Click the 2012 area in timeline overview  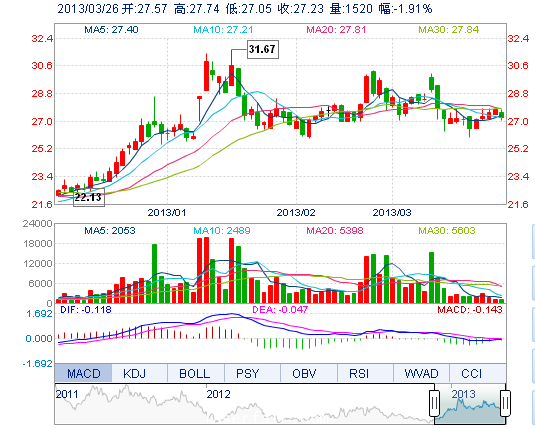(218, 394)
